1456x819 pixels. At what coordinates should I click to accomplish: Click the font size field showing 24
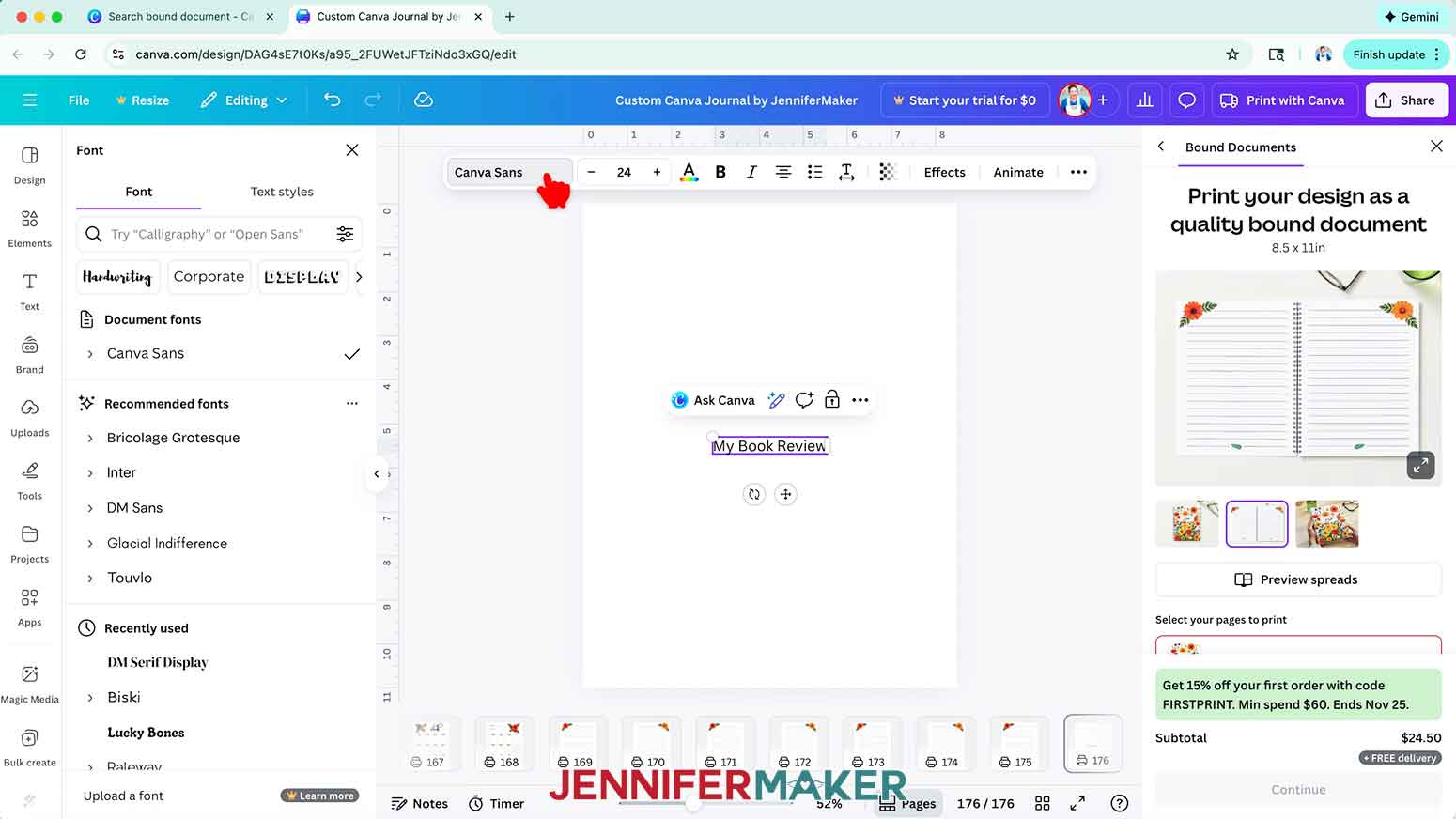pos(624,172)
